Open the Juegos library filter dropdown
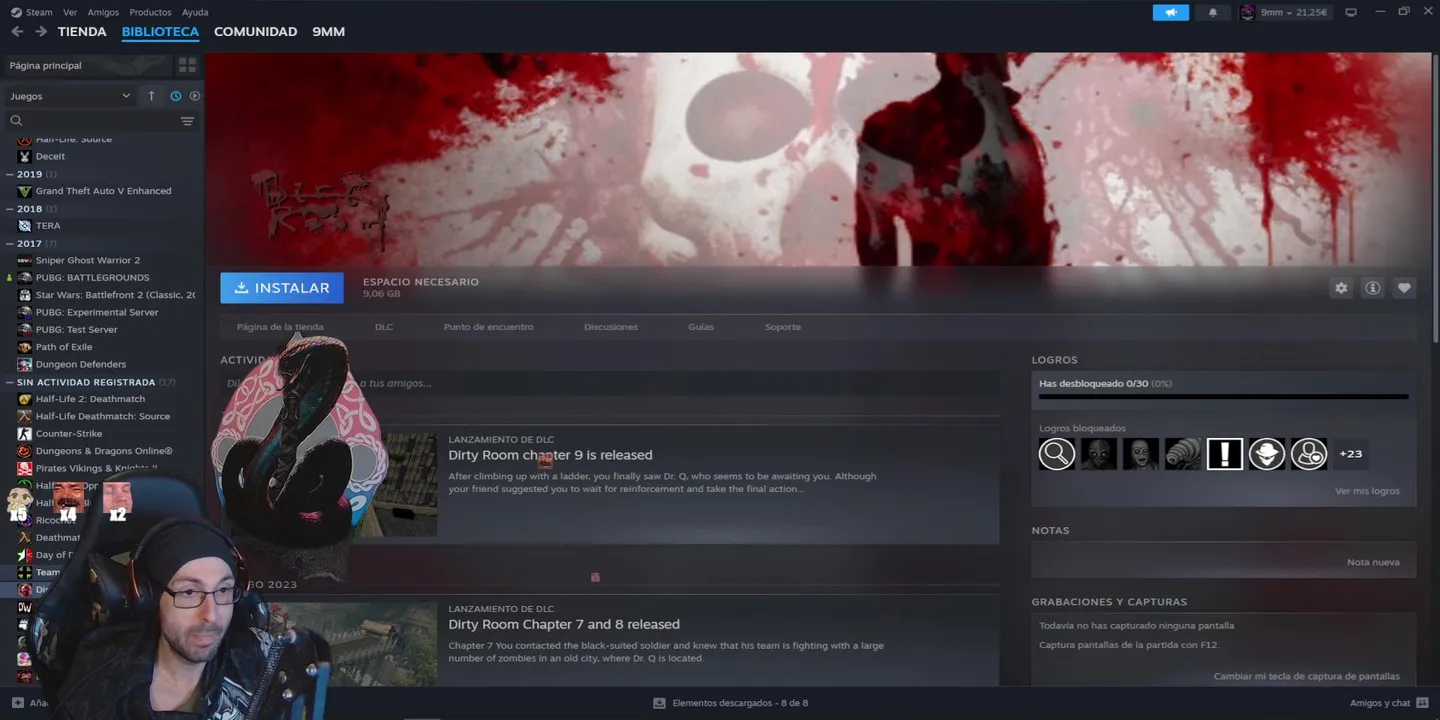This screenshot has width=1440, height=720. point(69,96)
